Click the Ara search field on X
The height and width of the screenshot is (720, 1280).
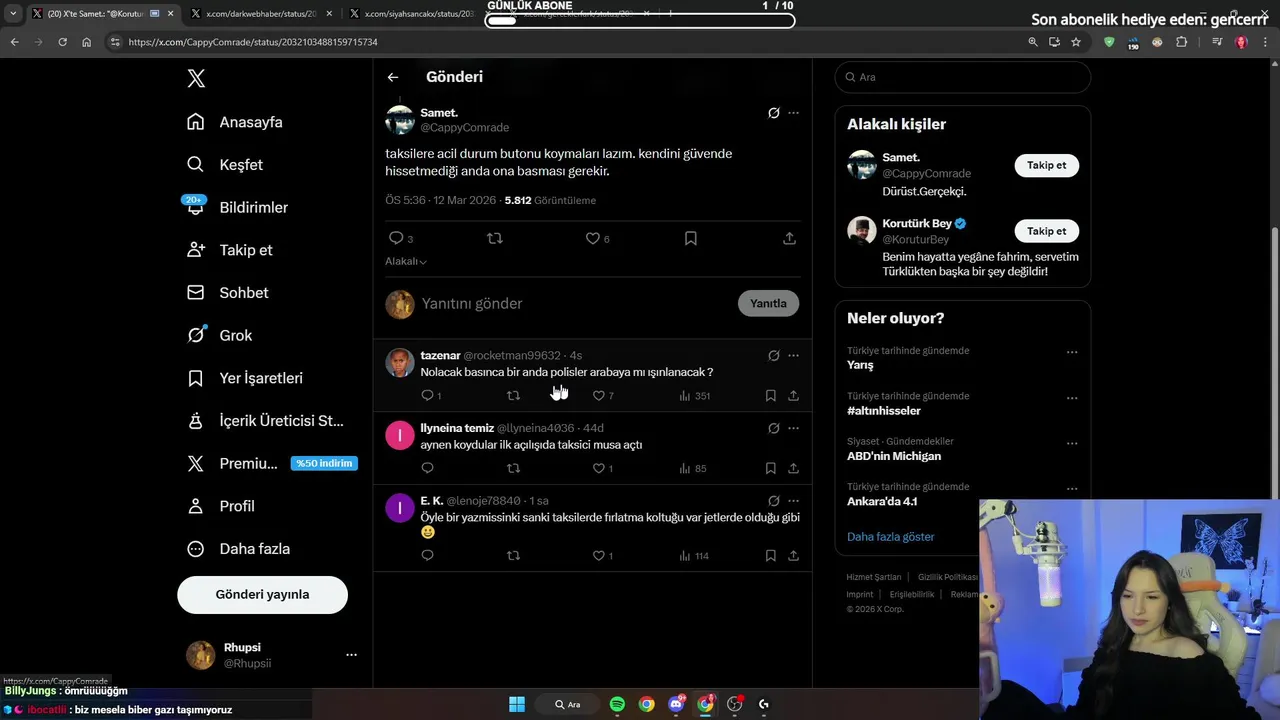(x=962, y=77)
